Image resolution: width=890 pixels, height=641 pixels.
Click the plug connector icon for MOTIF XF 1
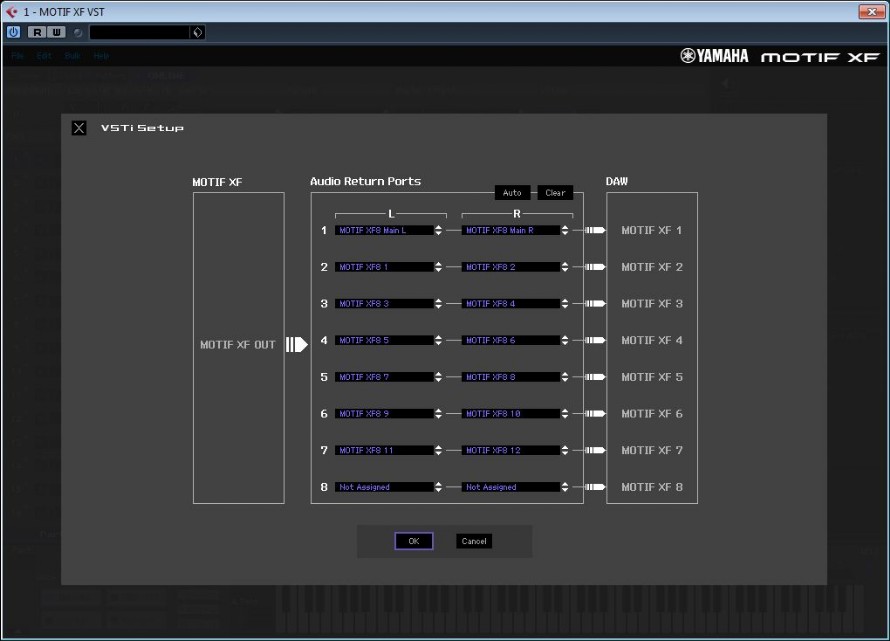click(596, 230)
